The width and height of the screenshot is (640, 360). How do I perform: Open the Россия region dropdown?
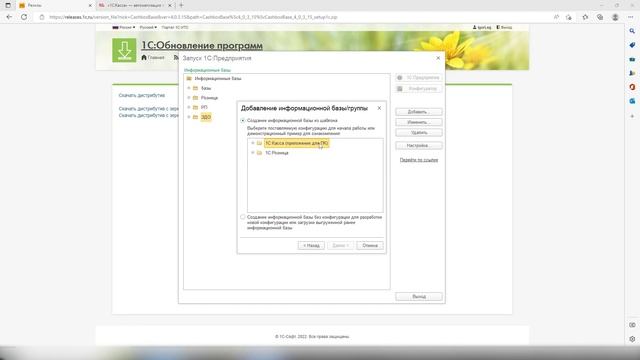click(124, 27)
